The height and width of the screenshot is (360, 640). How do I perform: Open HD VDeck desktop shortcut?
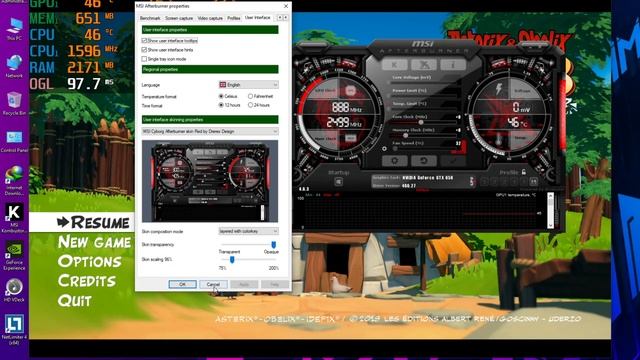14,290
